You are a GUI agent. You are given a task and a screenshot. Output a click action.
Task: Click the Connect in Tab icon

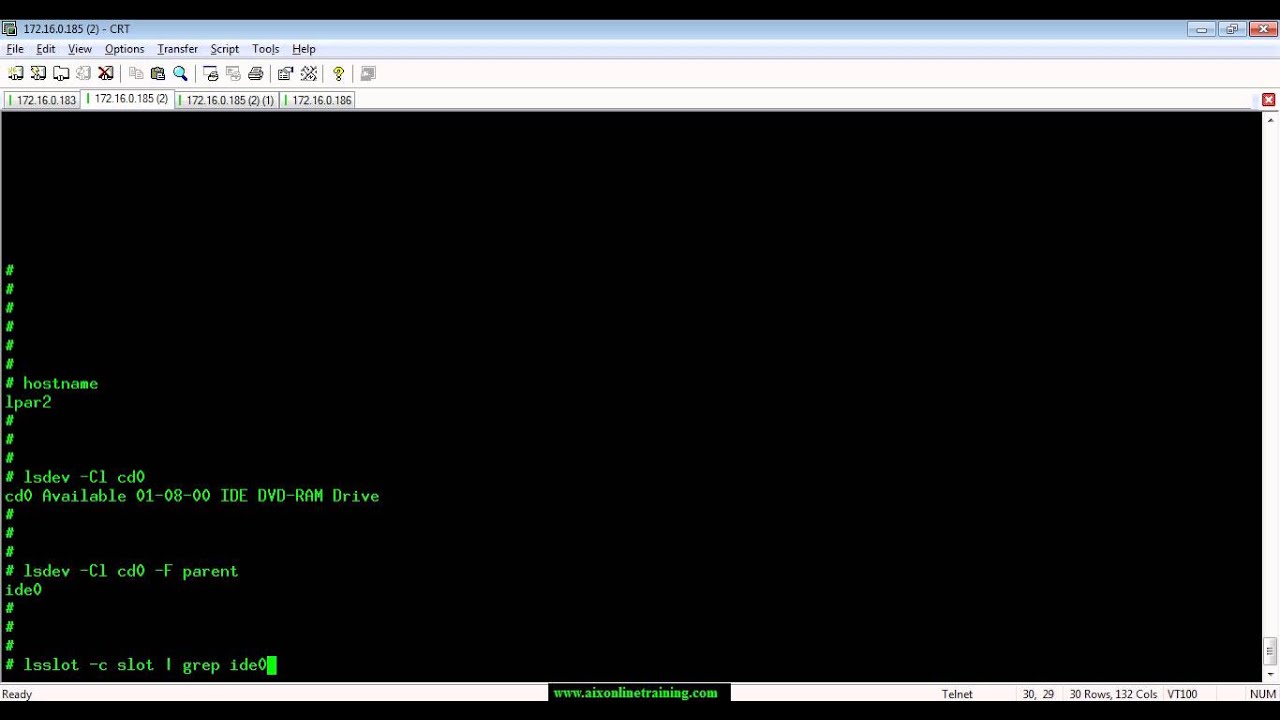pos(61,73)
